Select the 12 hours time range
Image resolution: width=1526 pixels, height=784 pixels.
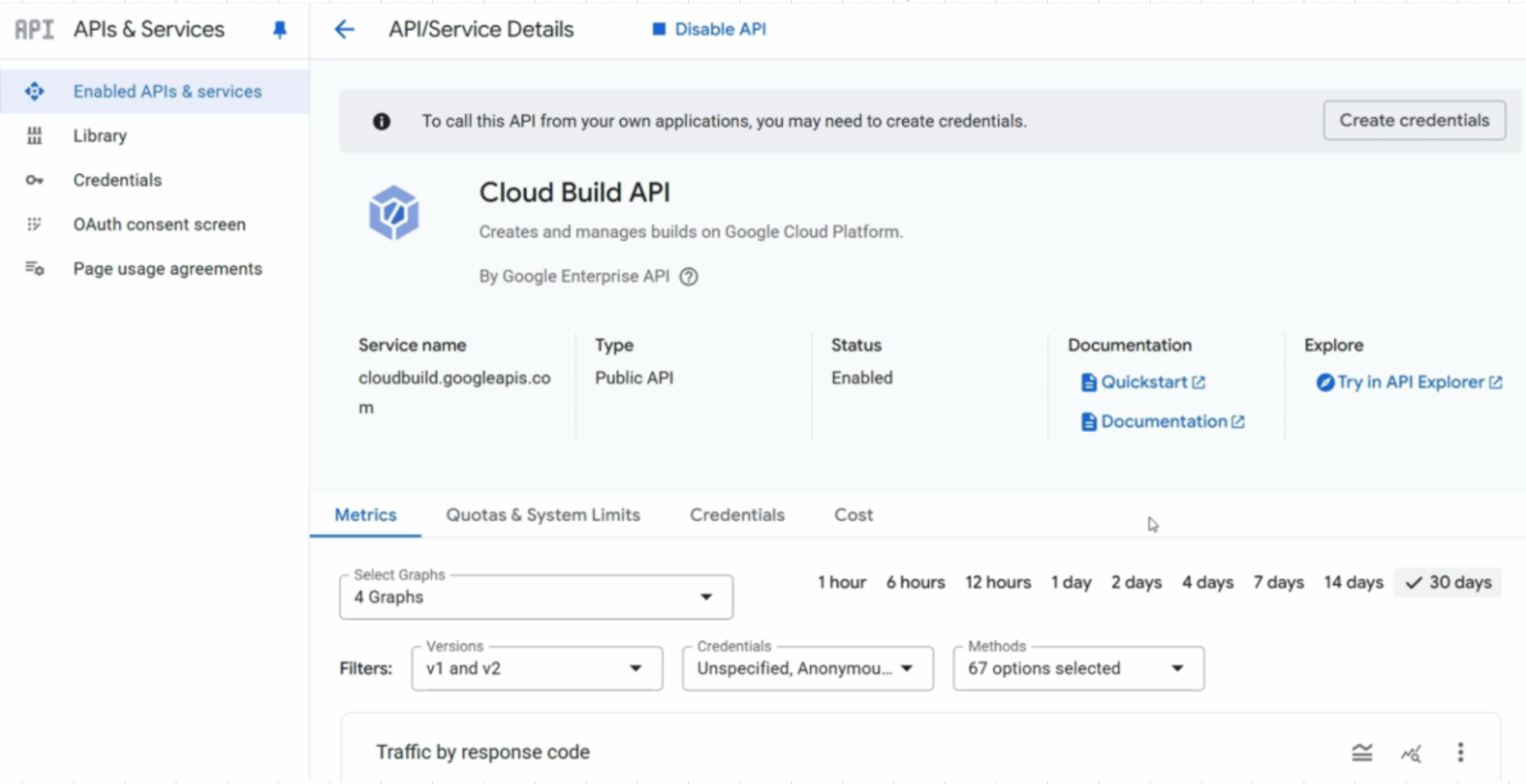[x=998, y=583]
